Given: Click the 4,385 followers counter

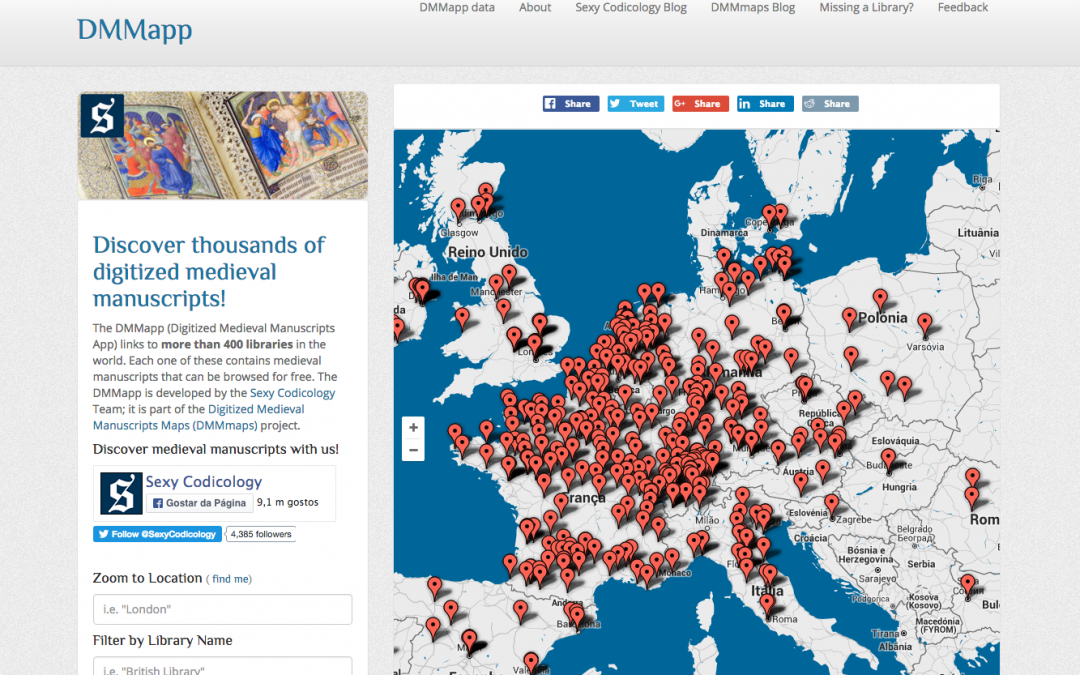Looking at the screenshot, I should click(259, 533).
